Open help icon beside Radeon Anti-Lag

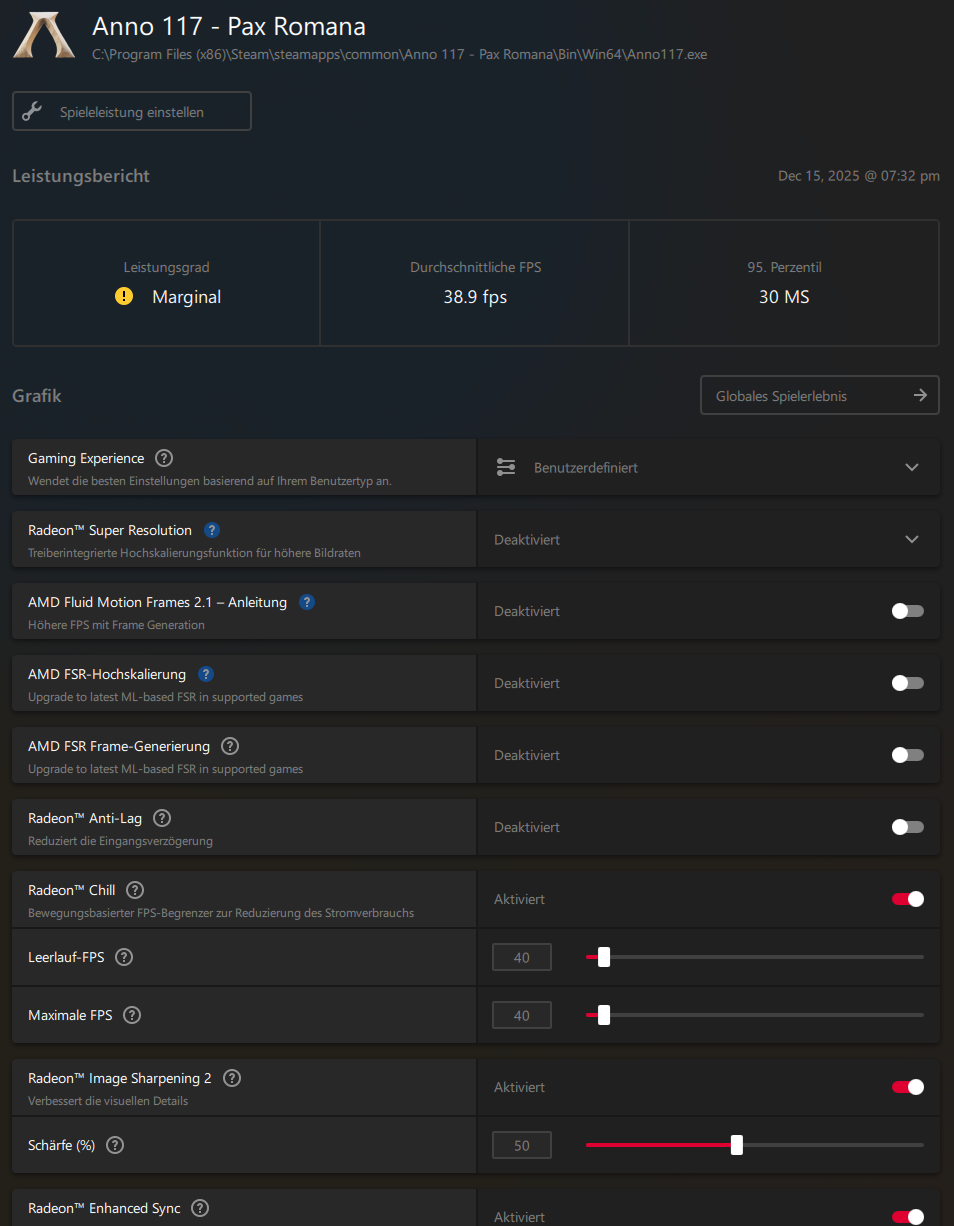[x=162, y=818]
